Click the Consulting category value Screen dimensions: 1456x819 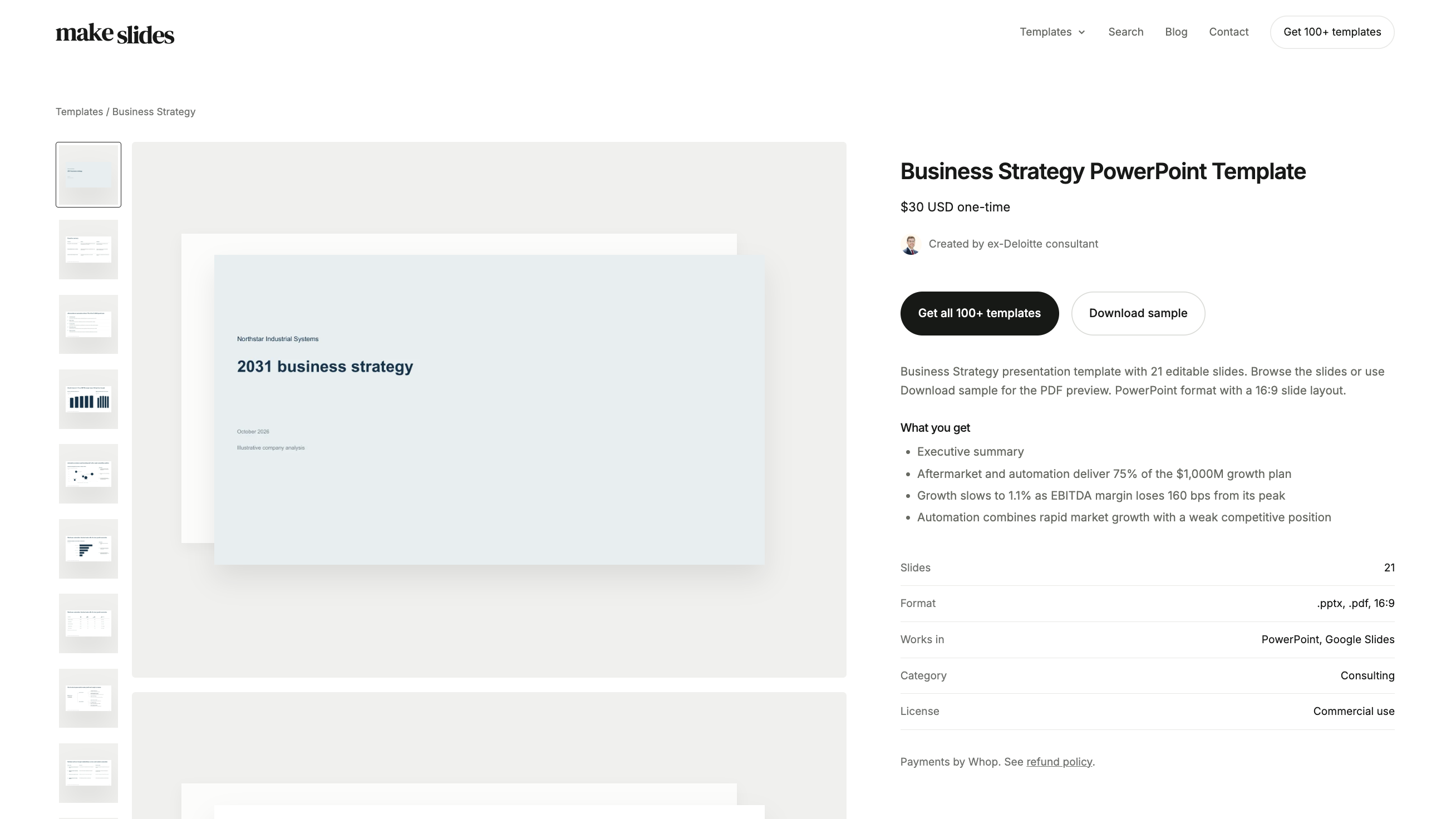click(1368, 676)
